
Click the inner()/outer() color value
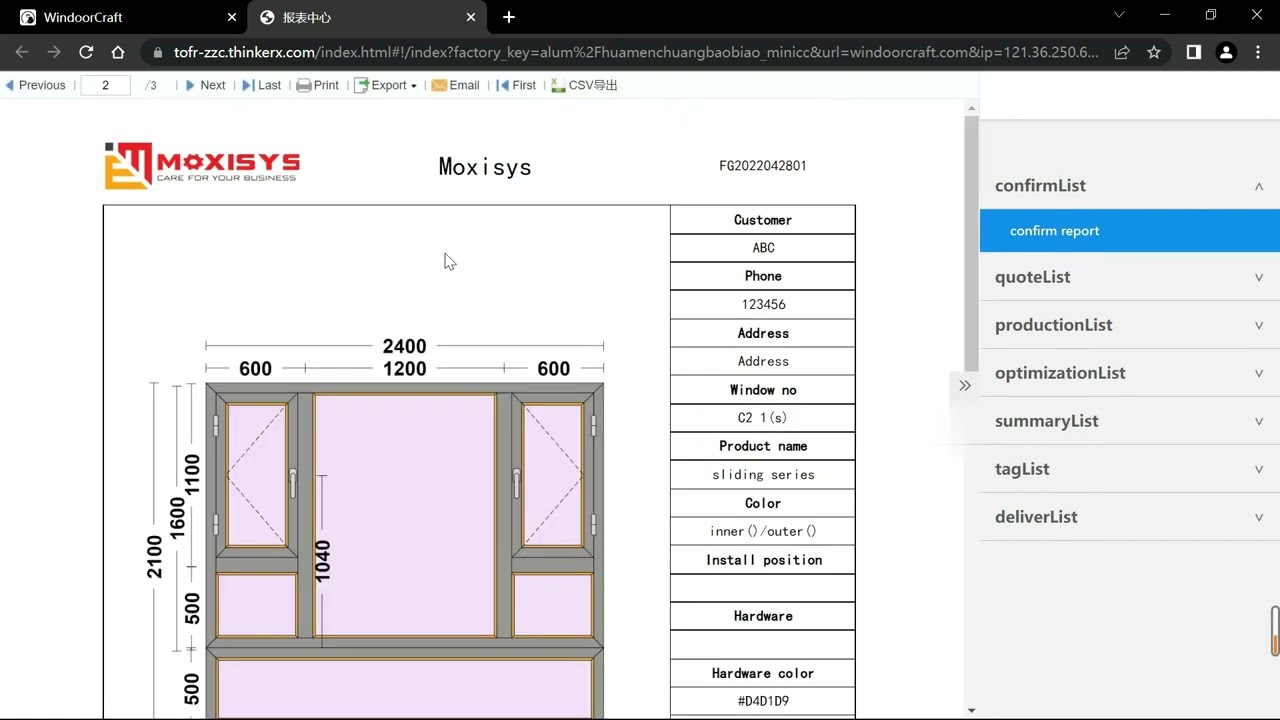click(x=763, y=531)
